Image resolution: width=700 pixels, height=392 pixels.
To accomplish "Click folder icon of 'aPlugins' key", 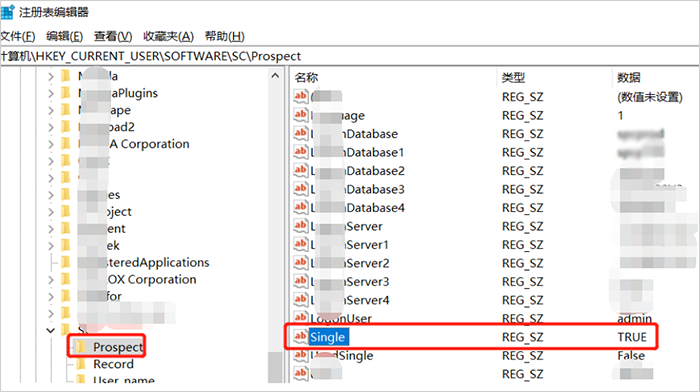I will coord(66,93).
